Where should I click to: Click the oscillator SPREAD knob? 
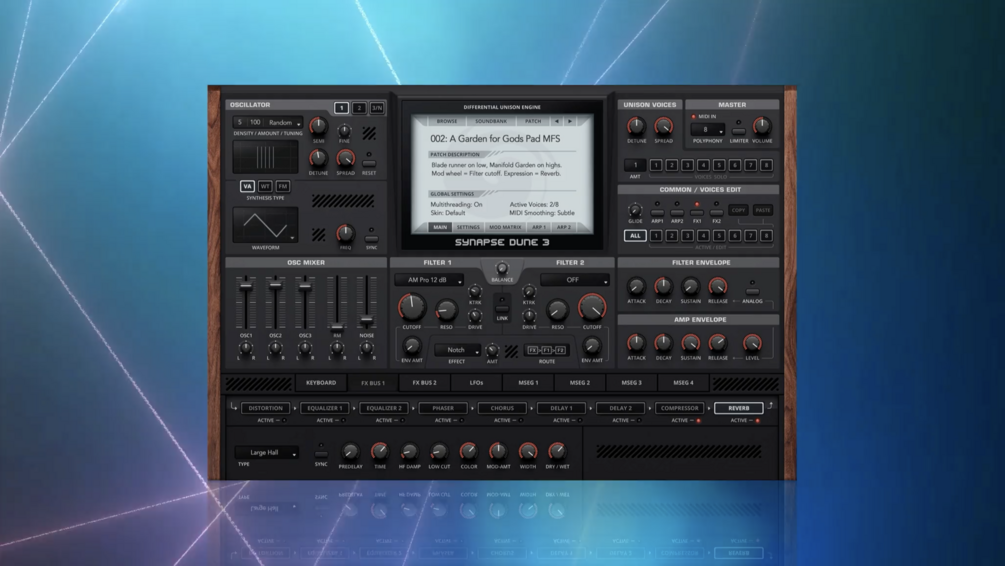(x=345, y=158)
